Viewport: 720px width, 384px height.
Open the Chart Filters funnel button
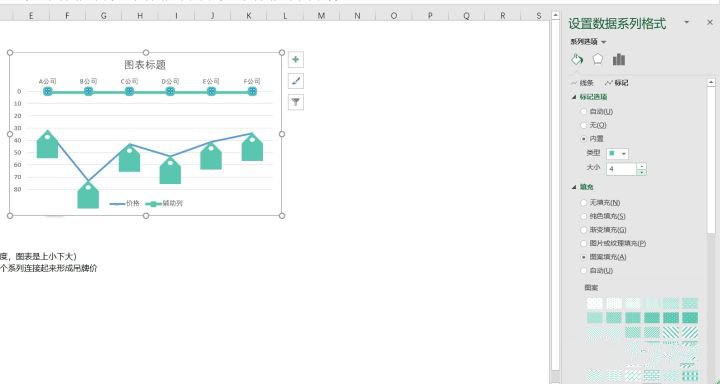(296, 102)
